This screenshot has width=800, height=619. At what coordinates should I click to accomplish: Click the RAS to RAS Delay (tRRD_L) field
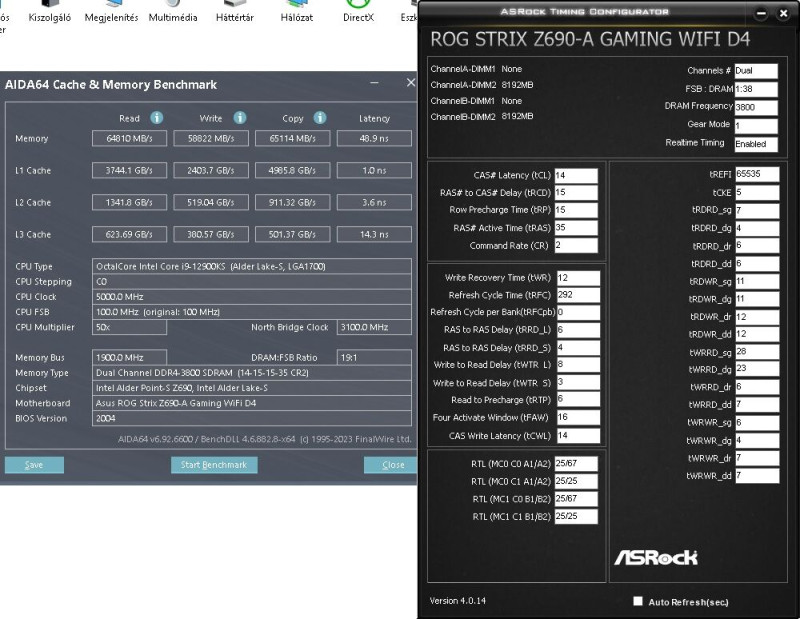coord(579,330)
